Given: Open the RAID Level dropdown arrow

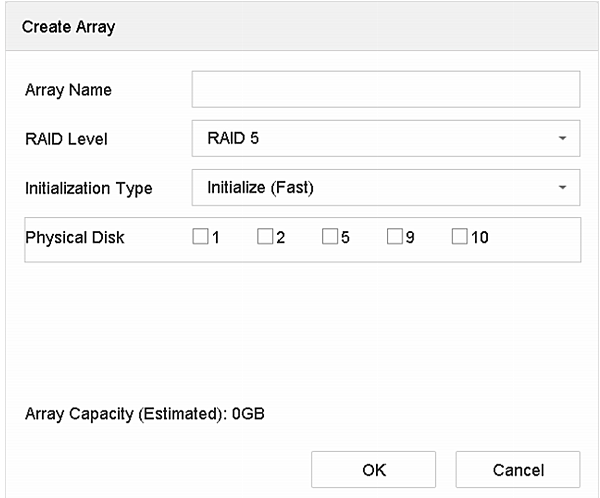Looking at the screenshot, I should [563, 138].
